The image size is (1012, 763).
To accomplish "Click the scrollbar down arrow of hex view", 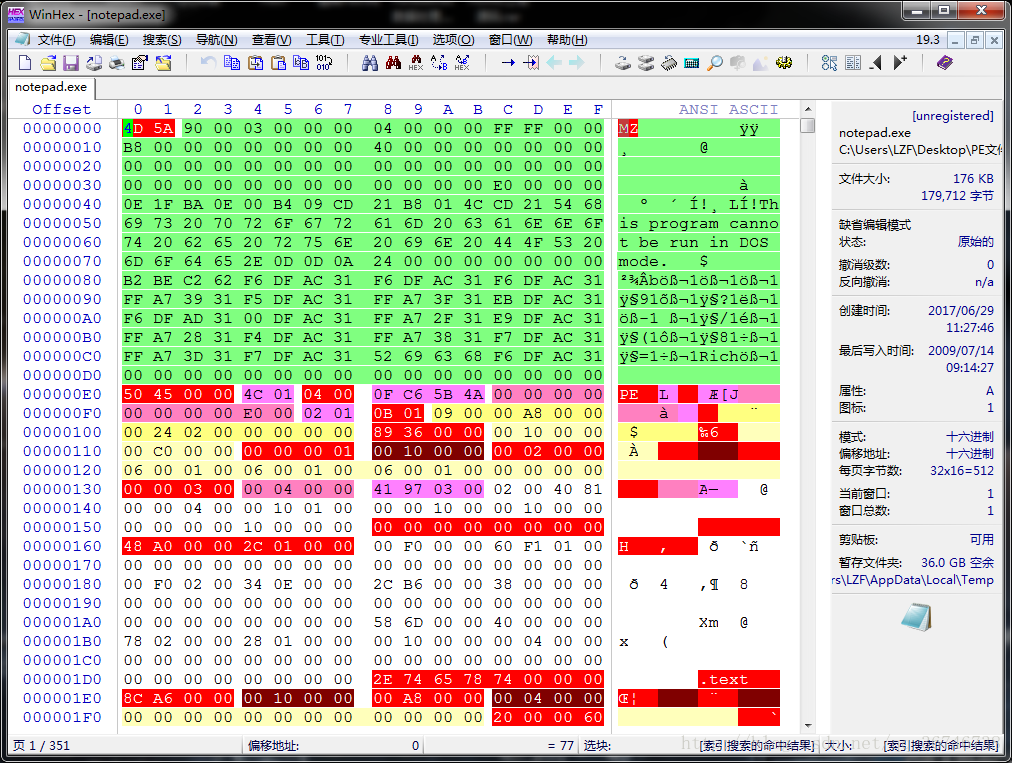I will point(807,726).
